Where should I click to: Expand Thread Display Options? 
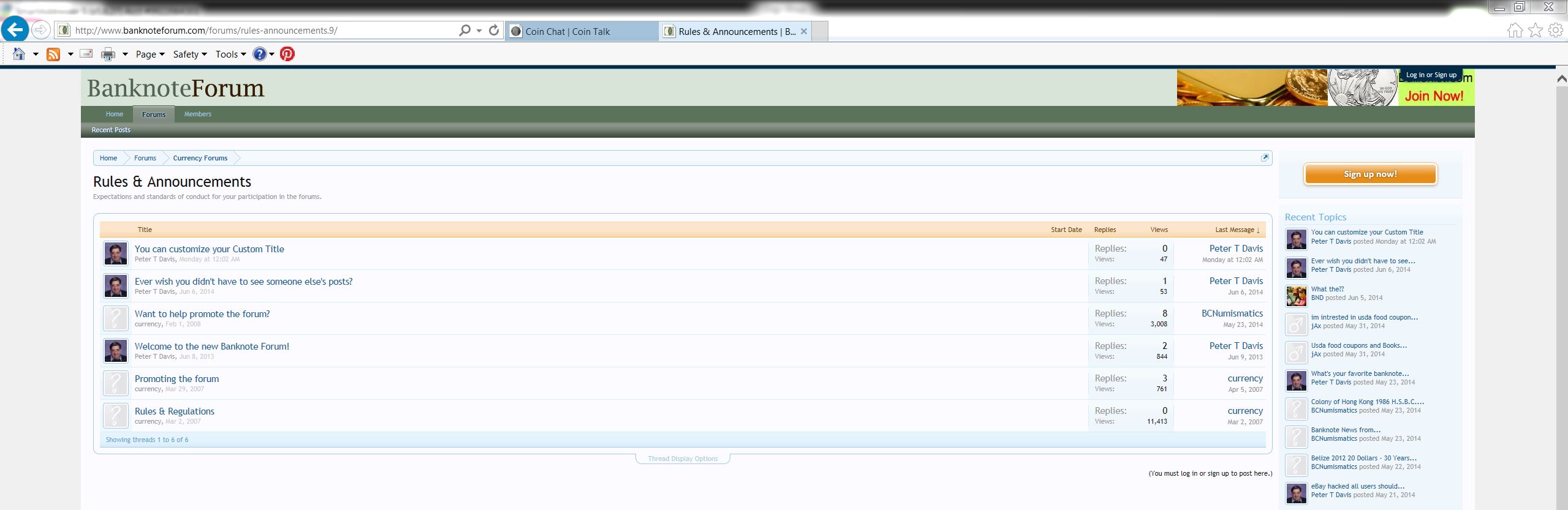click(x=683, y=459)
